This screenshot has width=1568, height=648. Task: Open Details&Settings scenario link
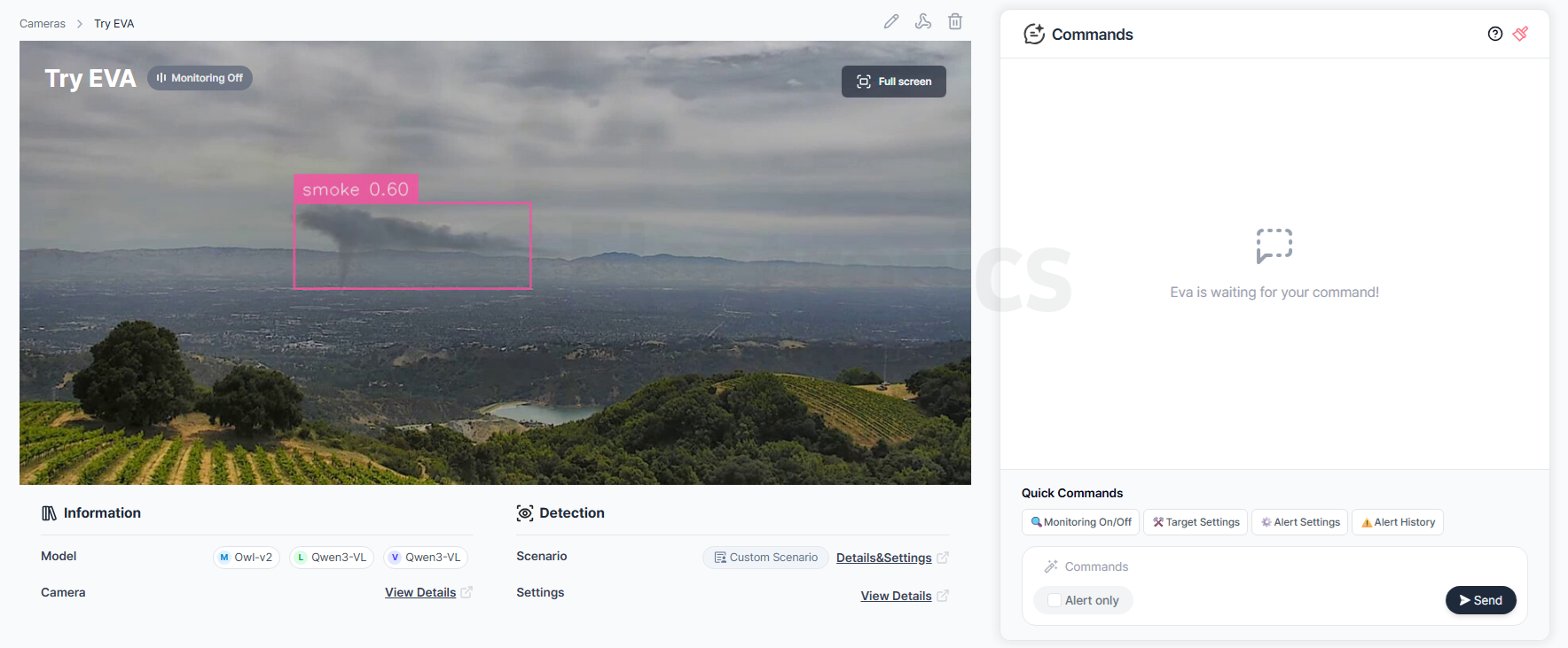[883, 558]
